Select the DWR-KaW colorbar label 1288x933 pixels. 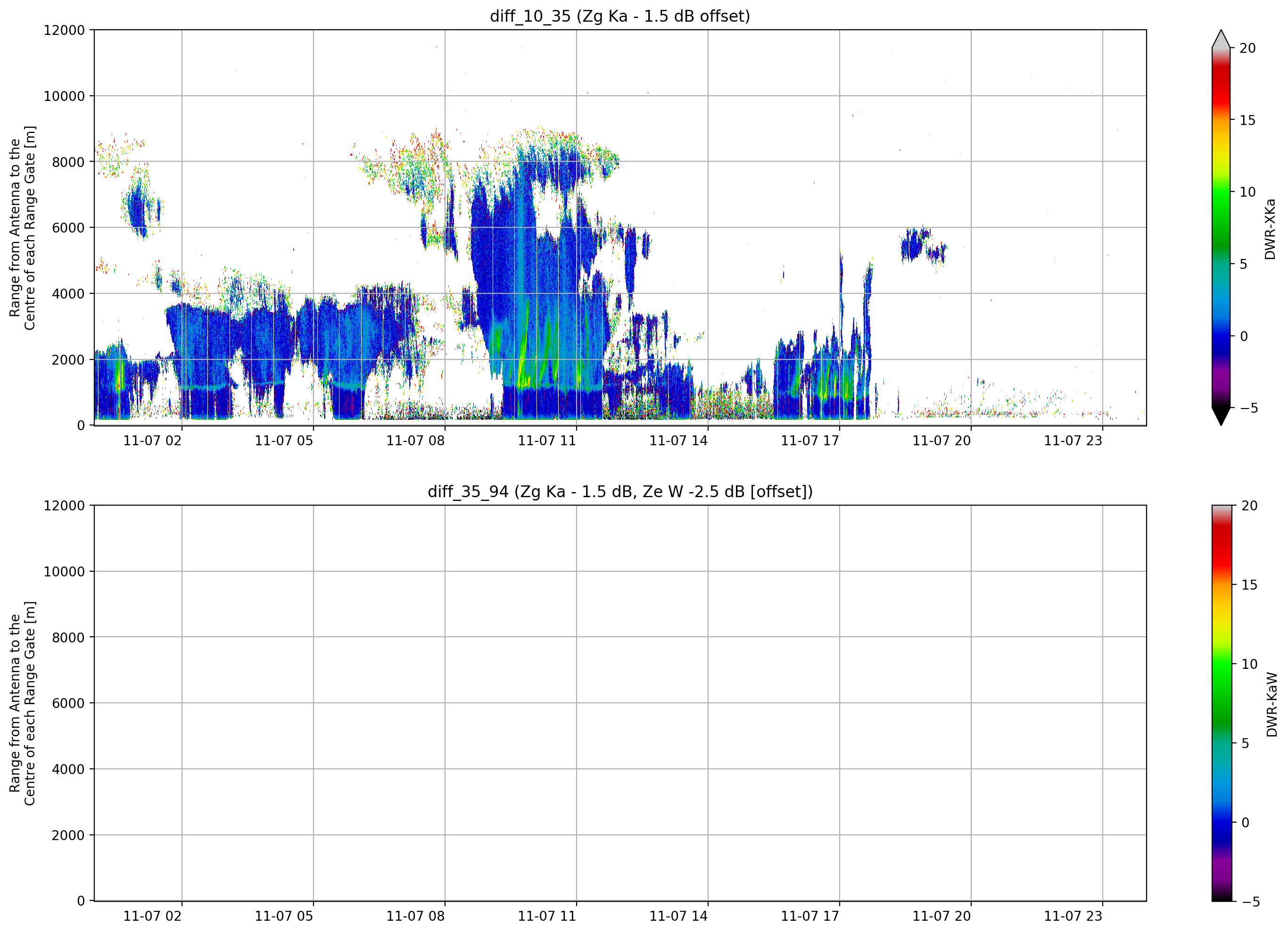(1271, 705)
